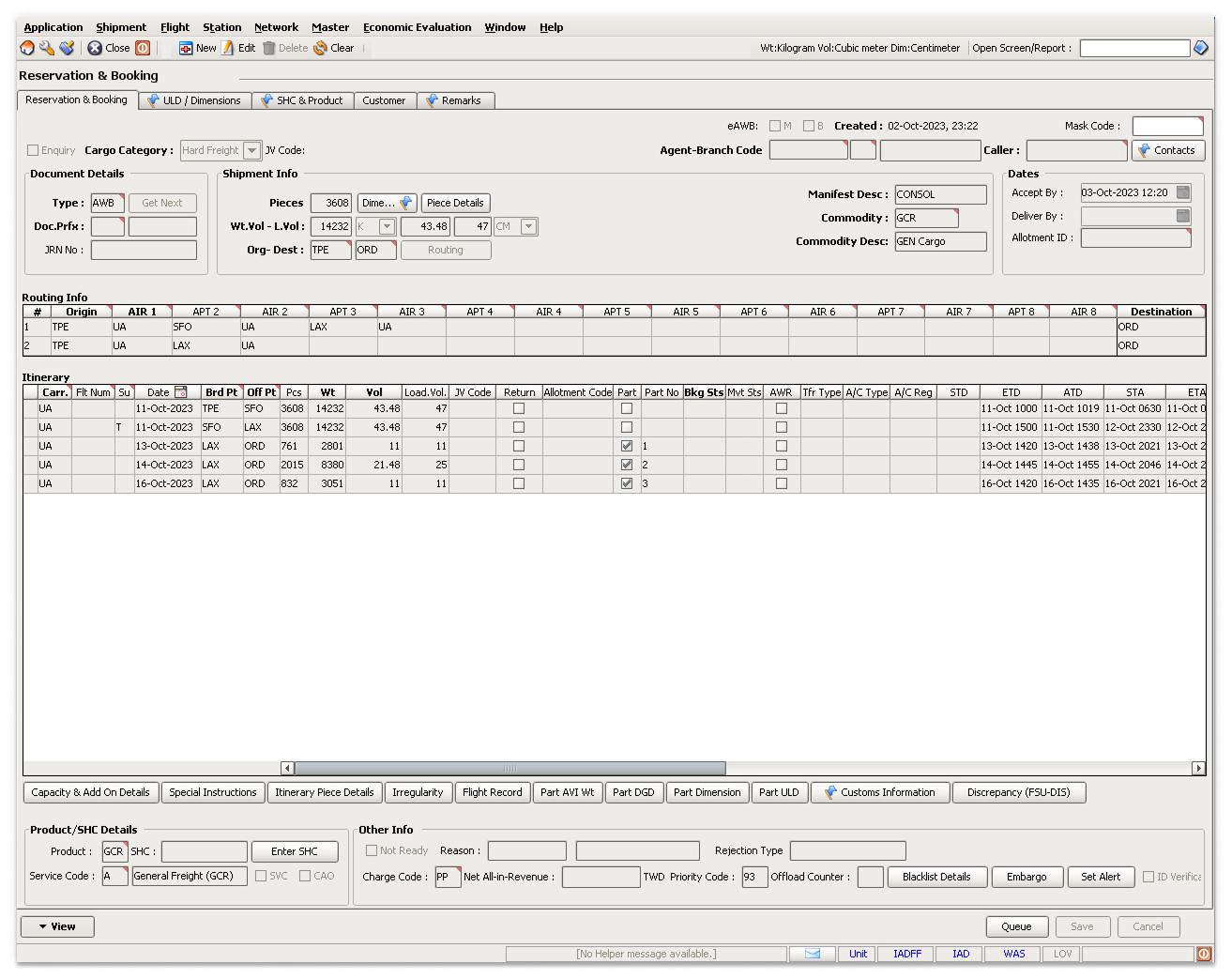Click the Set Alert button
This screenshot has height=979, width=1232.
[1101, 877]
